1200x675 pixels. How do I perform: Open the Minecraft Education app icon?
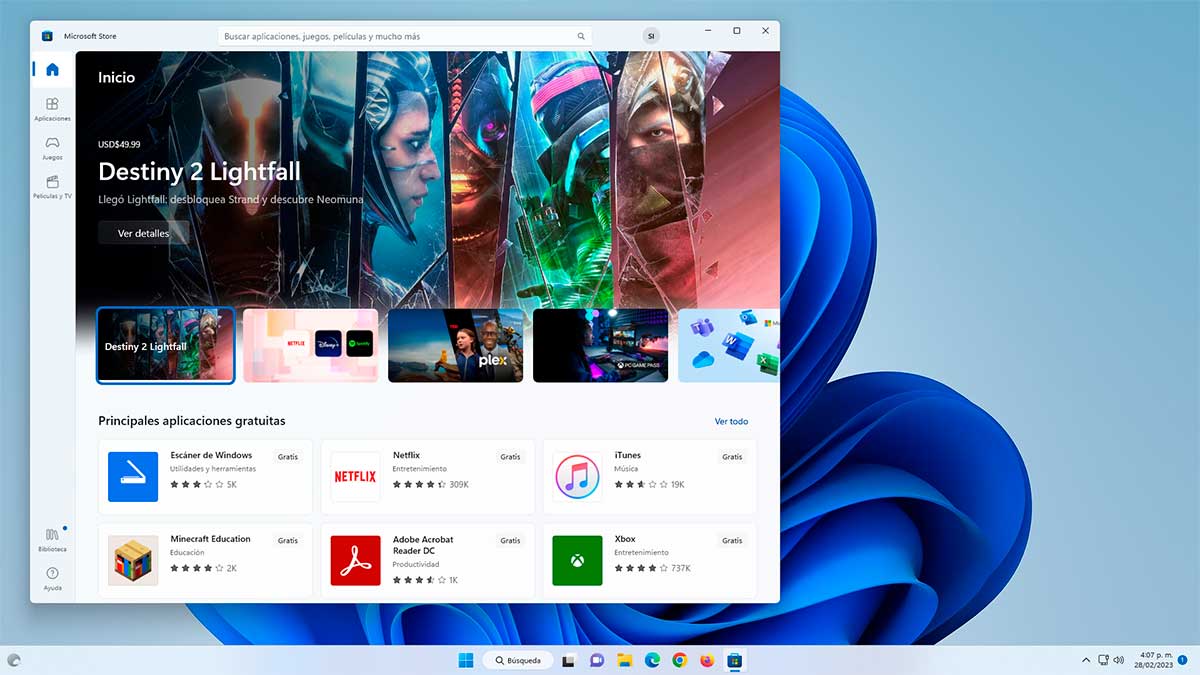(x=133, y=560)
